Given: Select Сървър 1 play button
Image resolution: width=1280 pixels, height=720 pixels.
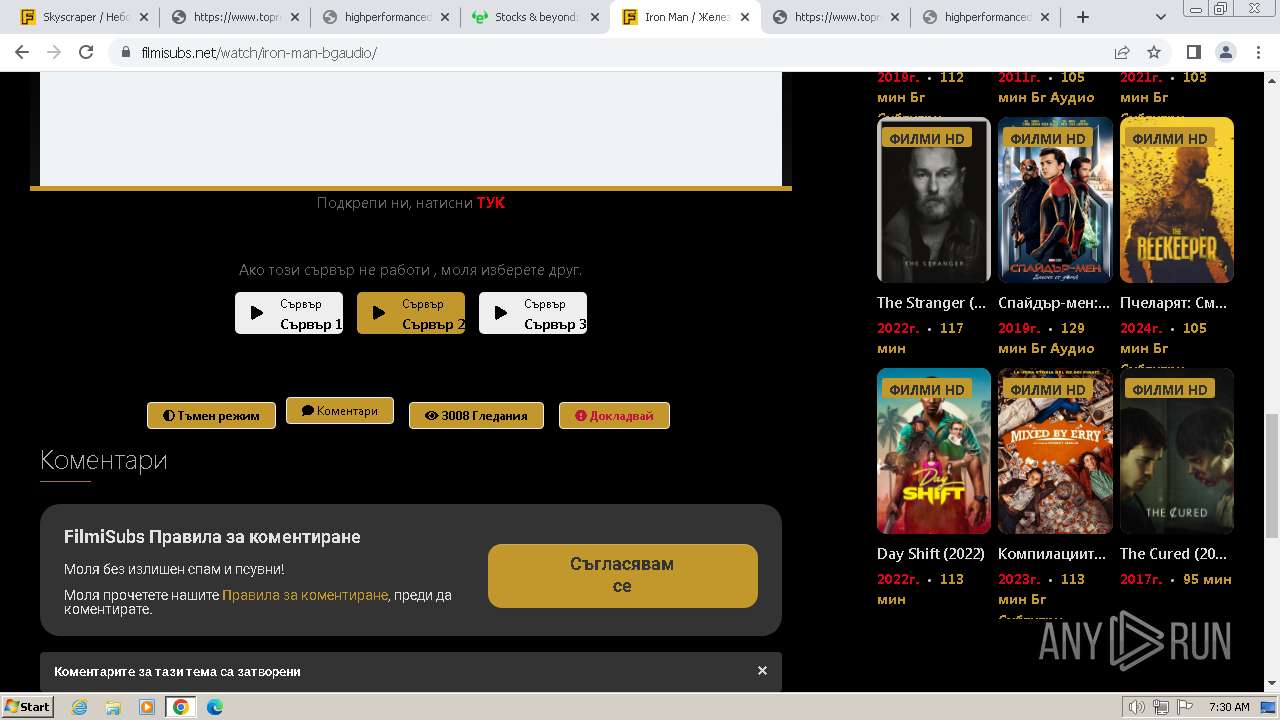Looking at the screenshot, I should (289, 313).
